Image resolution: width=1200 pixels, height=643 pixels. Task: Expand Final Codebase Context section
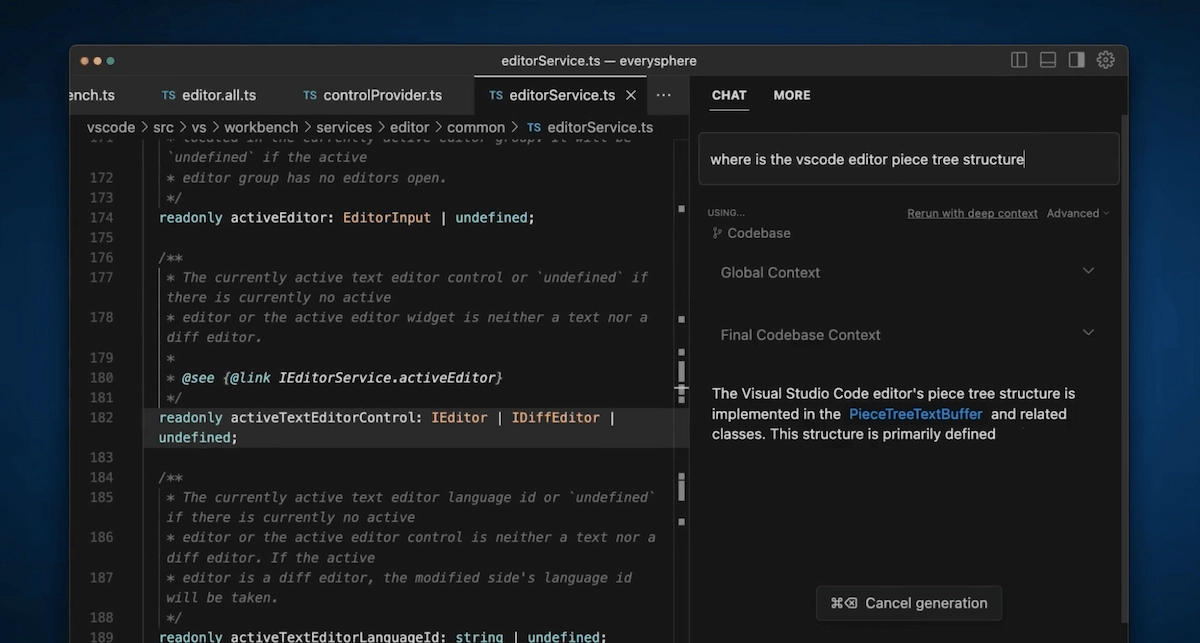[x=908, y=334]
